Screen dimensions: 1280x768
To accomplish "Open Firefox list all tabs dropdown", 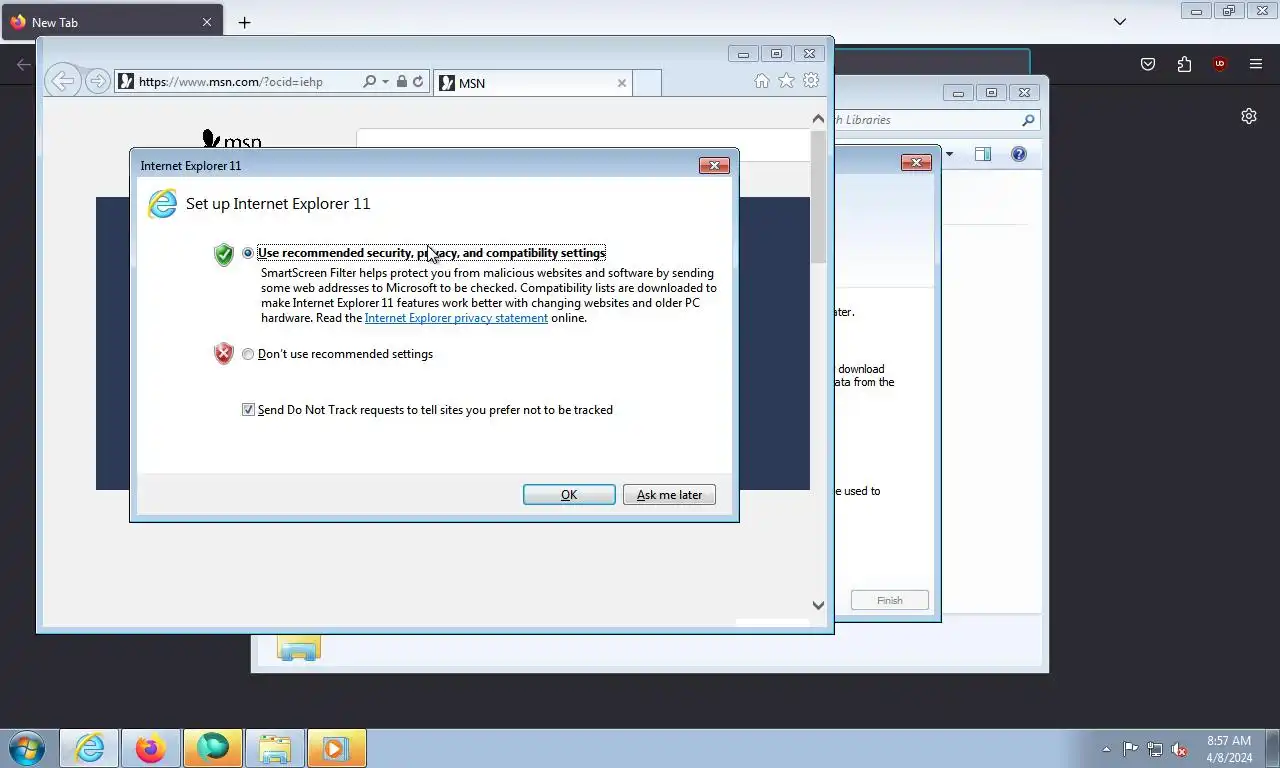I will [1120, 22].
